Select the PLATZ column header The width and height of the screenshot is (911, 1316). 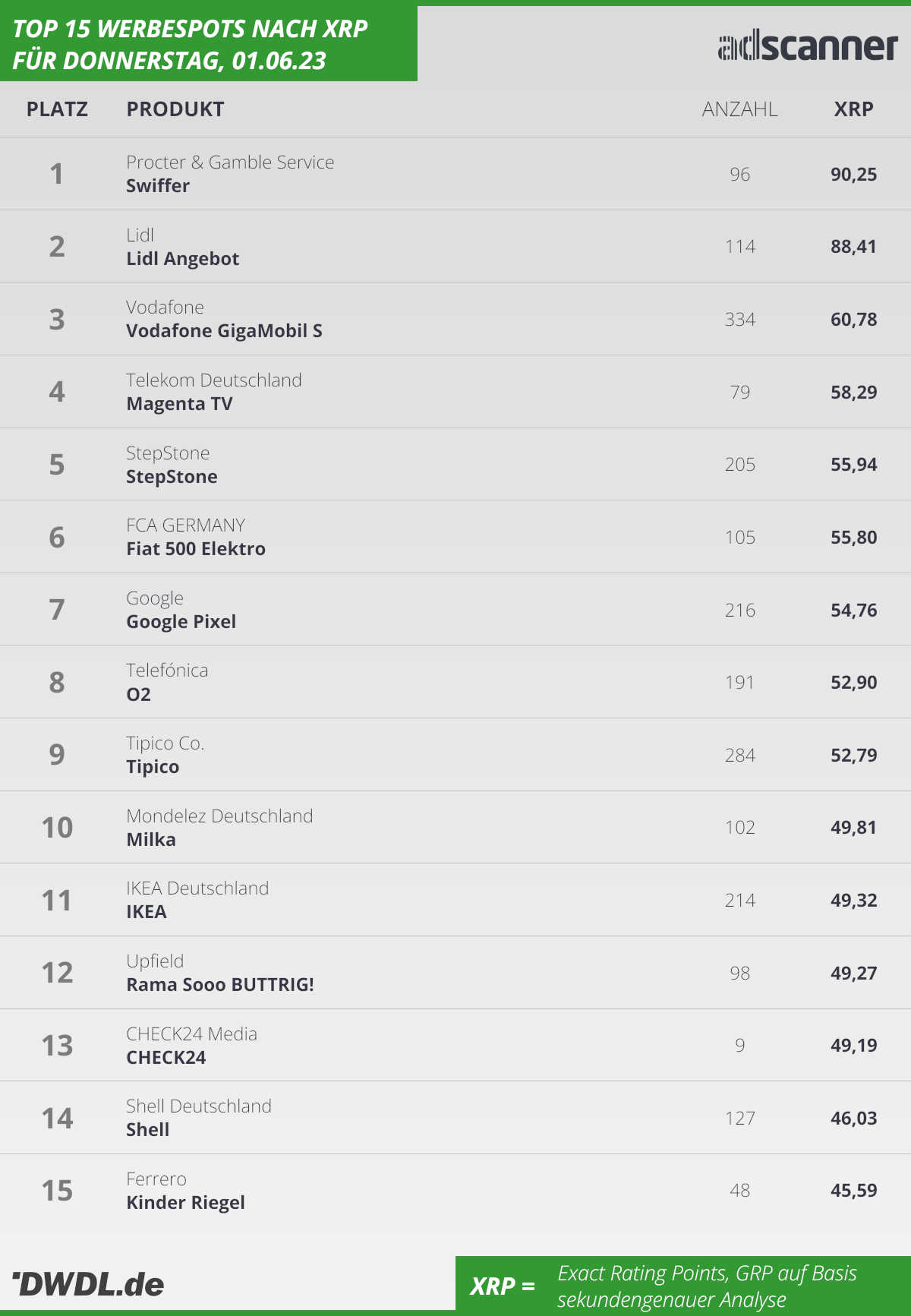pos(57,109)
